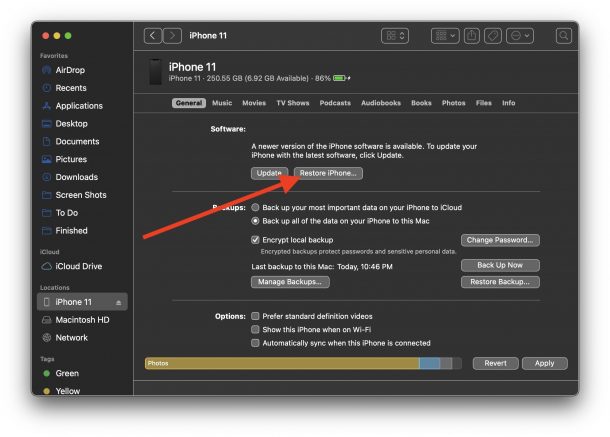The image size is (610, 437).
Task: Click the gray segment of storage bar
Action: 446,363
